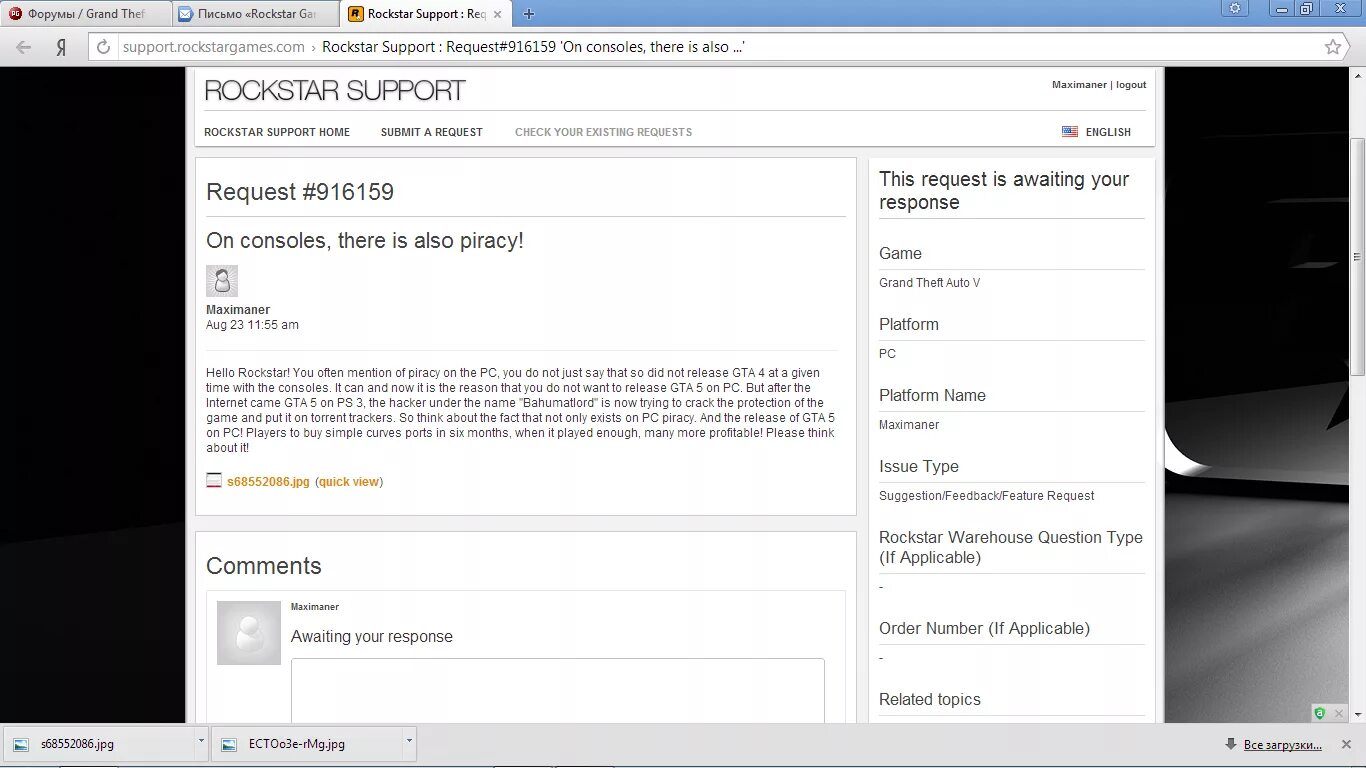Open Submit a Request menu item

pos(432,132)
